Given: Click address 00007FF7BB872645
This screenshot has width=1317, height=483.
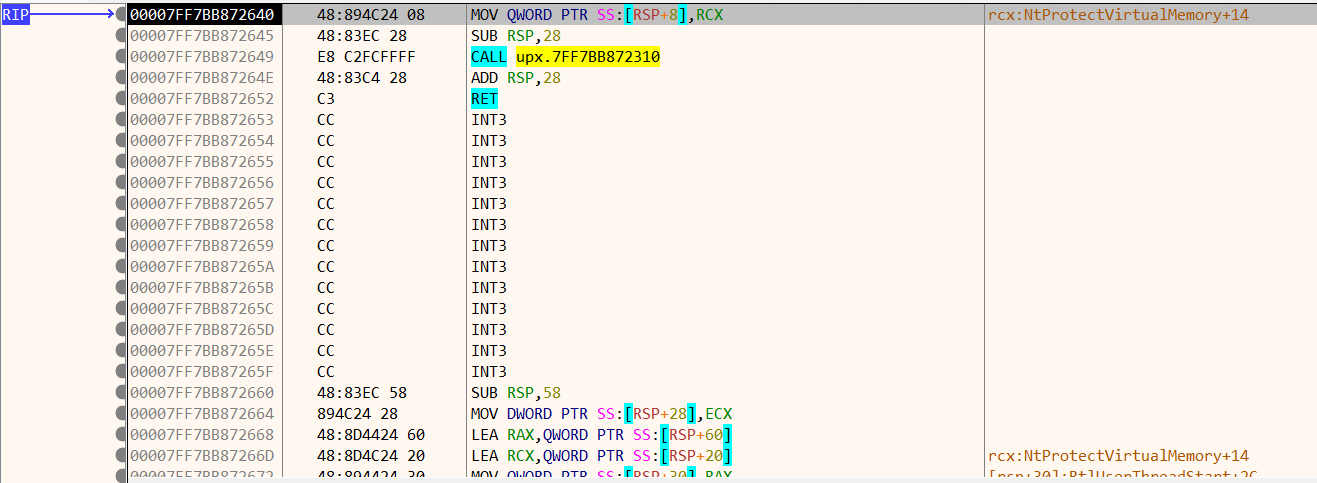Looking at the screenshot, I should [x=201, y=36].
